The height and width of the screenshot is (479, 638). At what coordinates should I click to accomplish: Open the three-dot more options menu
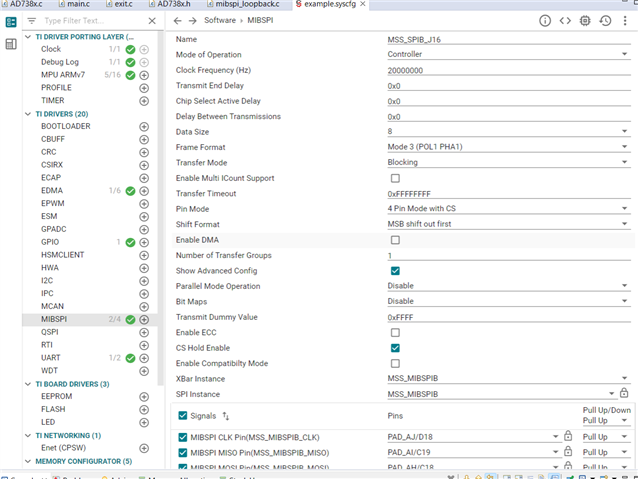pyautogui.click(x=625, y=21)
